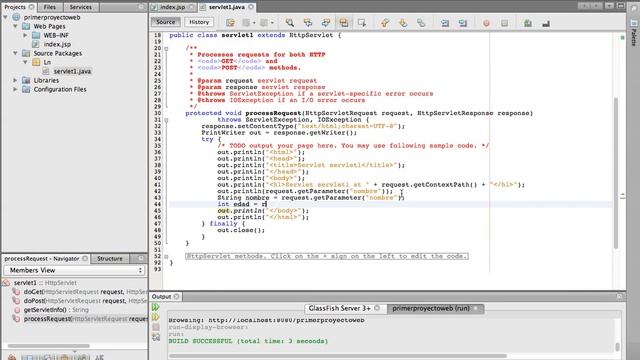The width and height of the screenshot is (640, 360).
Task: Shift Line Left icon
Action: click(444, 22)
